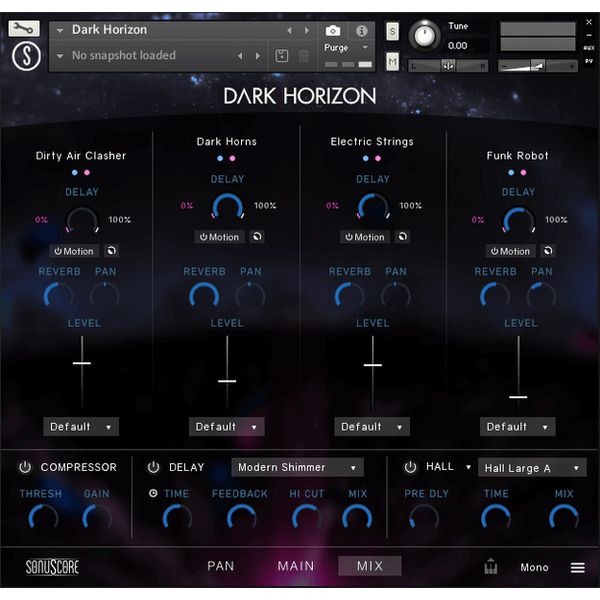Toggle Motion for Dark Horns
This screenshot has height=600, width=600.
219,237
